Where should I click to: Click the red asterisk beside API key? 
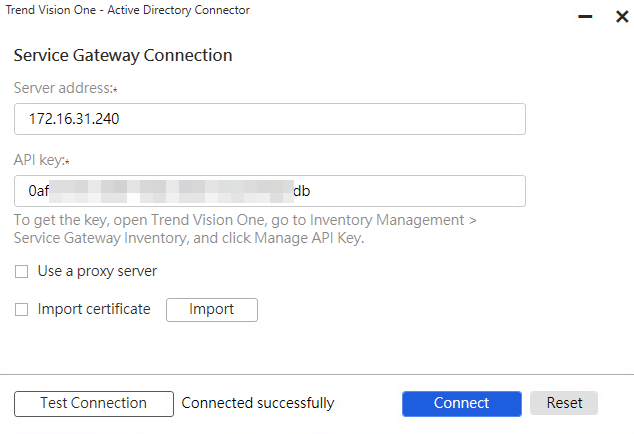click(x=67, y=161)
